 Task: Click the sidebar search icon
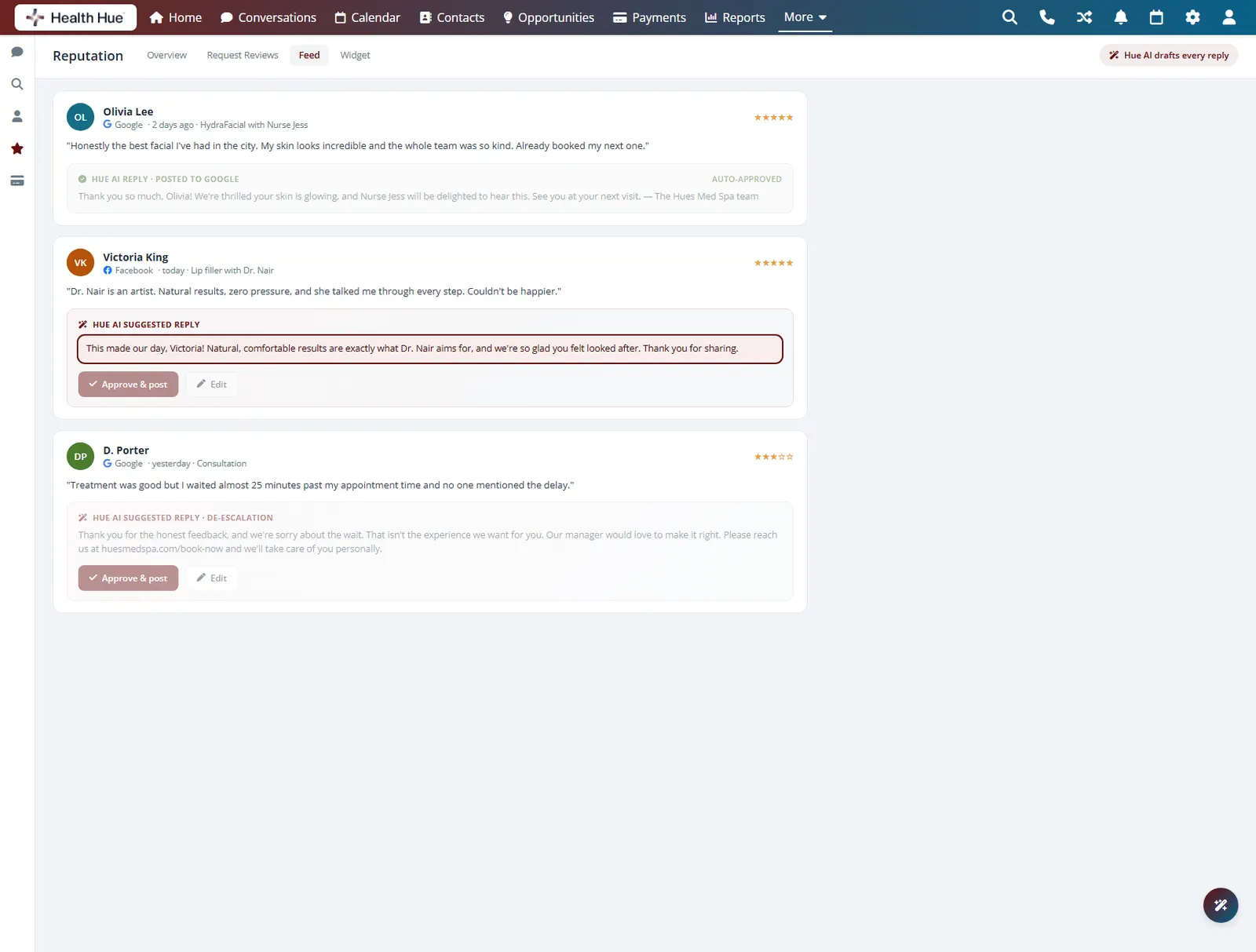click(x=17, y=84)
